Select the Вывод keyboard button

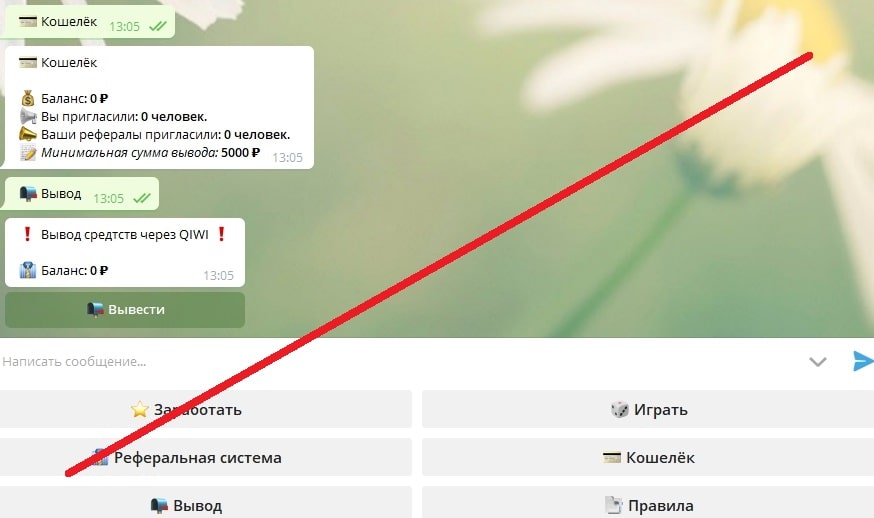[x=206, y=504]
